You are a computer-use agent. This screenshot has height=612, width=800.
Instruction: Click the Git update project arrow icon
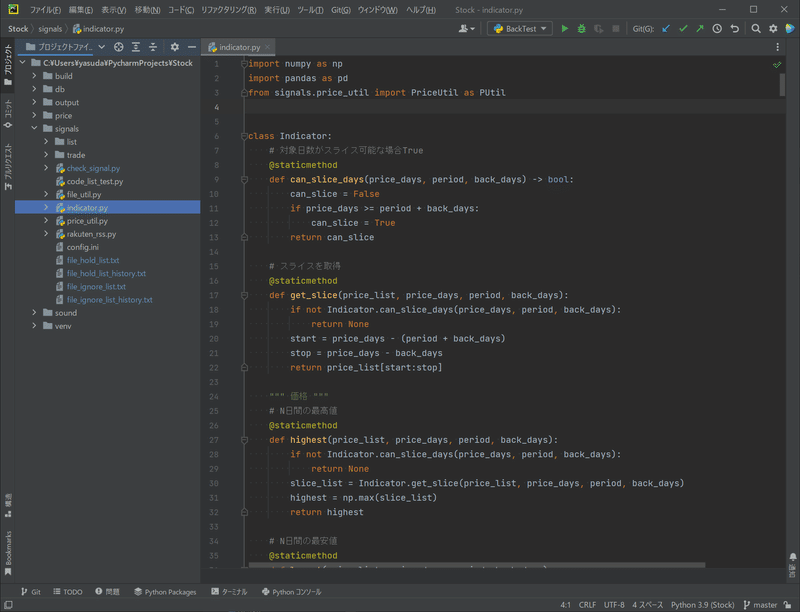pos(666,29)
